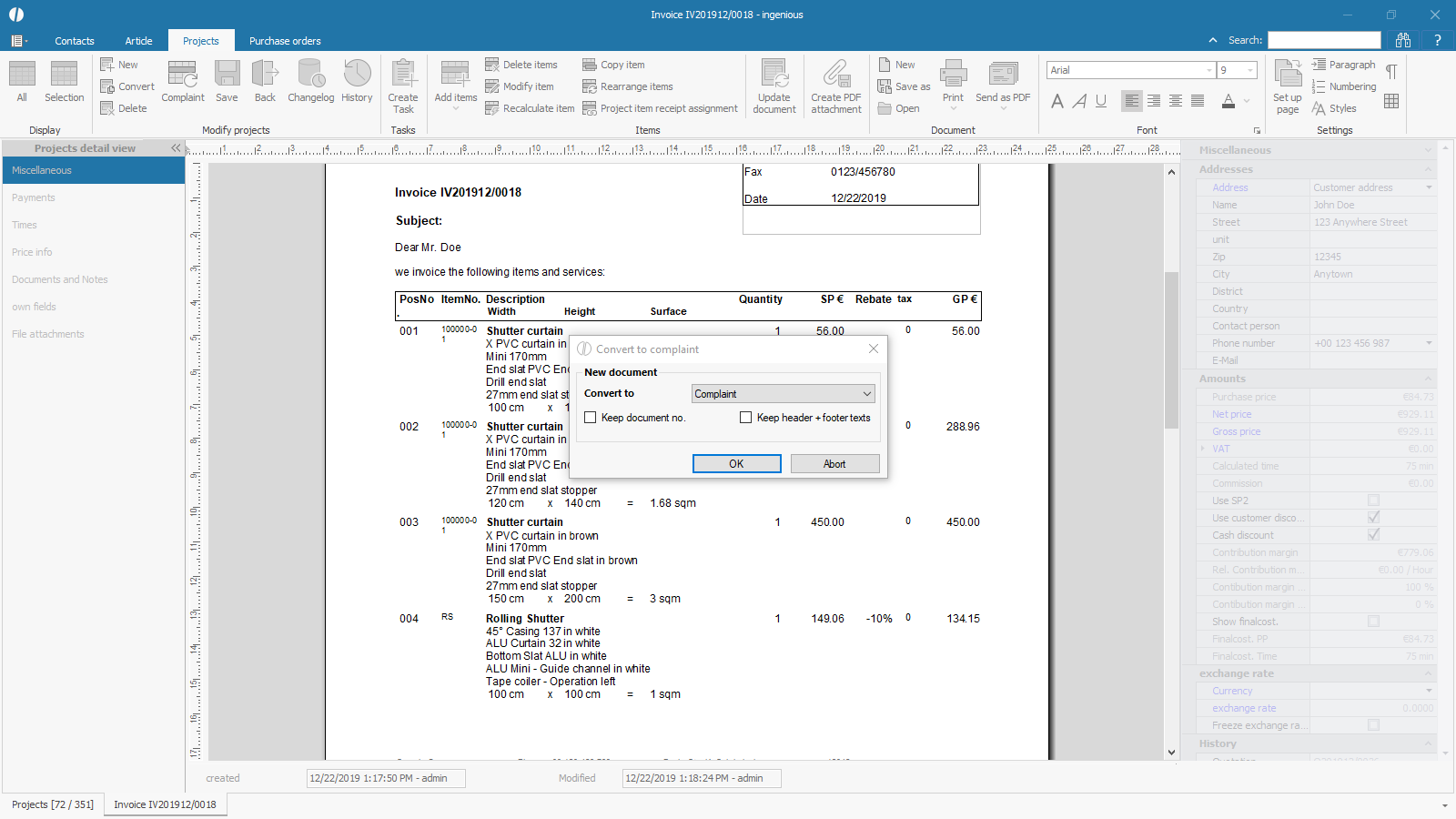Open the Purchase orders tab
1456x819 pixels.
coord(285,41)
